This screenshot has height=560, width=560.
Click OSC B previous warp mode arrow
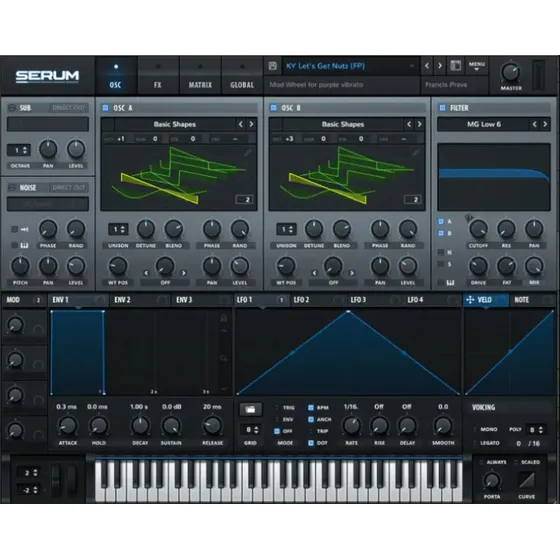(314, 273)
